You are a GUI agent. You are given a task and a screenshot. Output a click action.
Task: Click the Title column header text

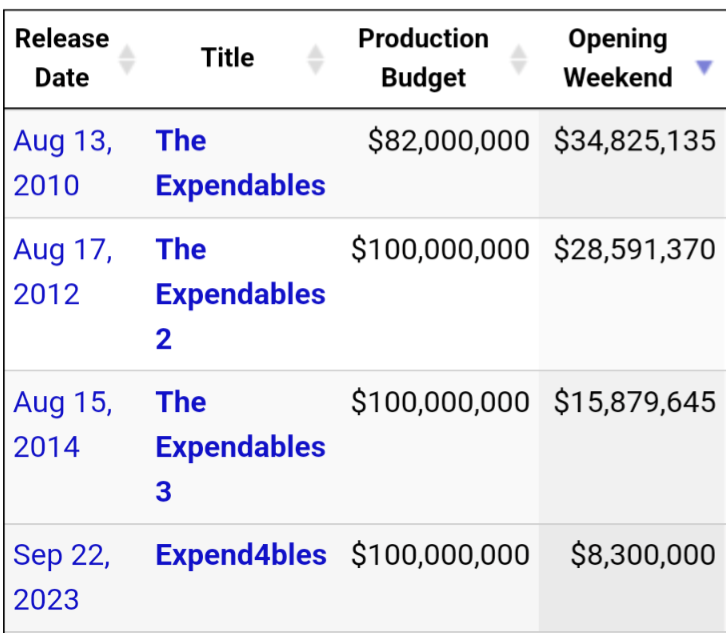228,58
